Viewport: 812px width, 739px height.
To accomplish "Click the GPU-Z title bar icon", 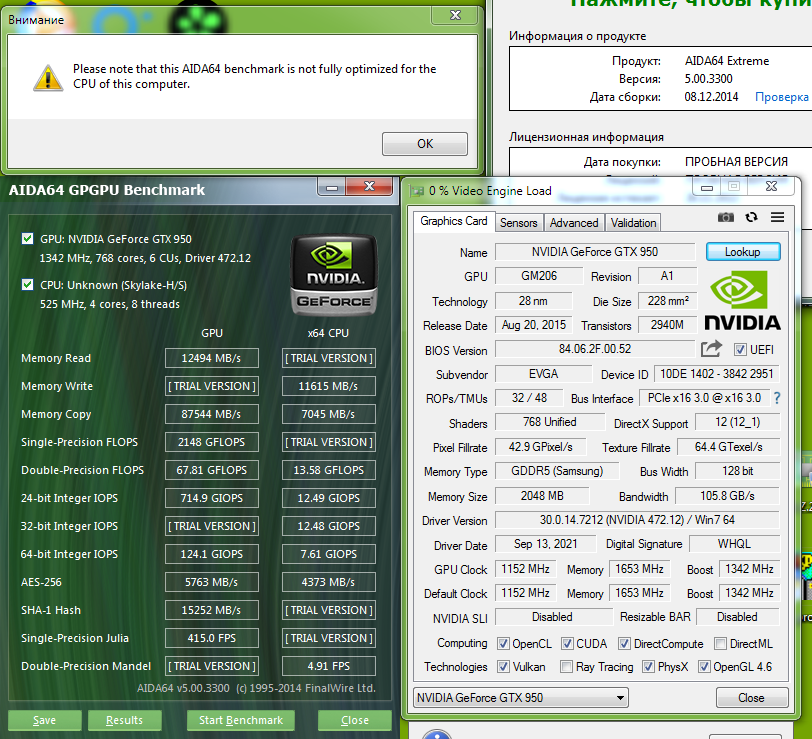I will click(x=417, y=192).
